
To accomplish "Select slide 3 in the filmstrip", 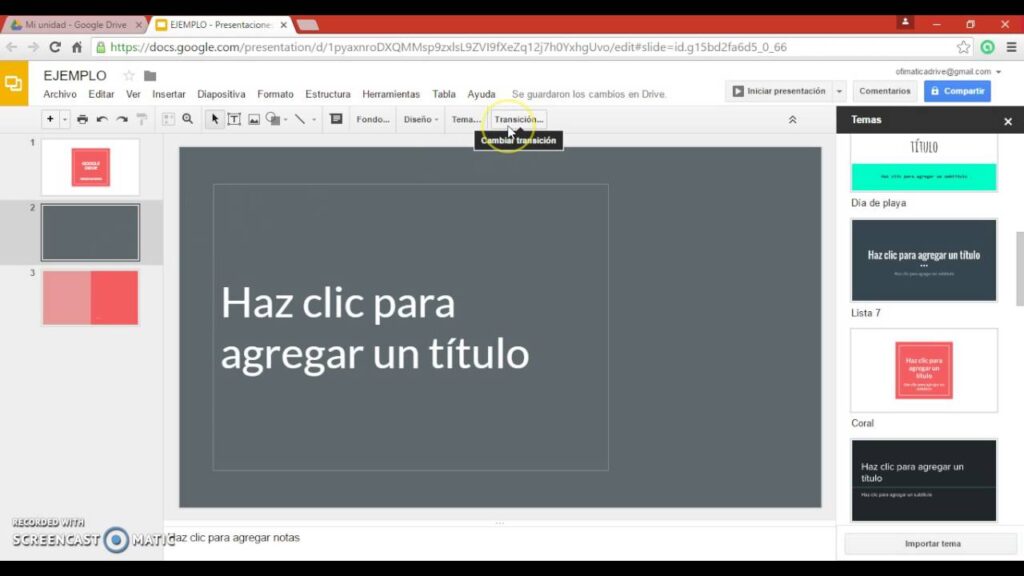I will [x=90, y=297].
